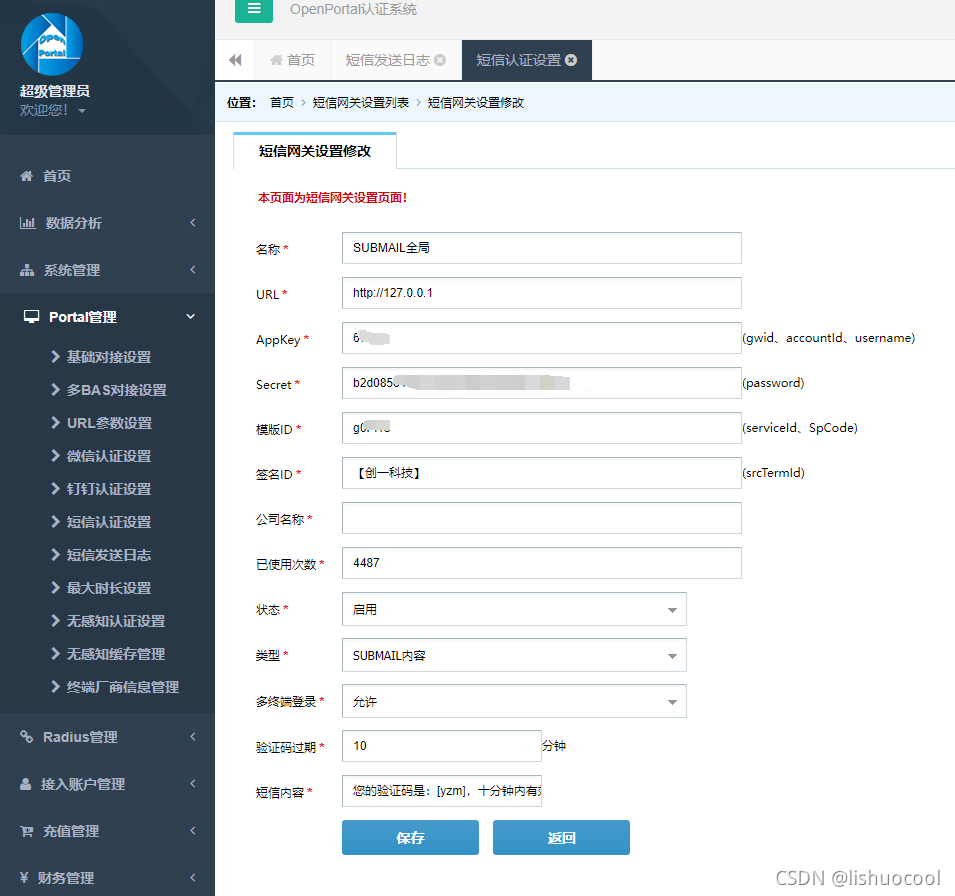
Task: Click the 签名ID input field
Action: click(x=541, y=473)
